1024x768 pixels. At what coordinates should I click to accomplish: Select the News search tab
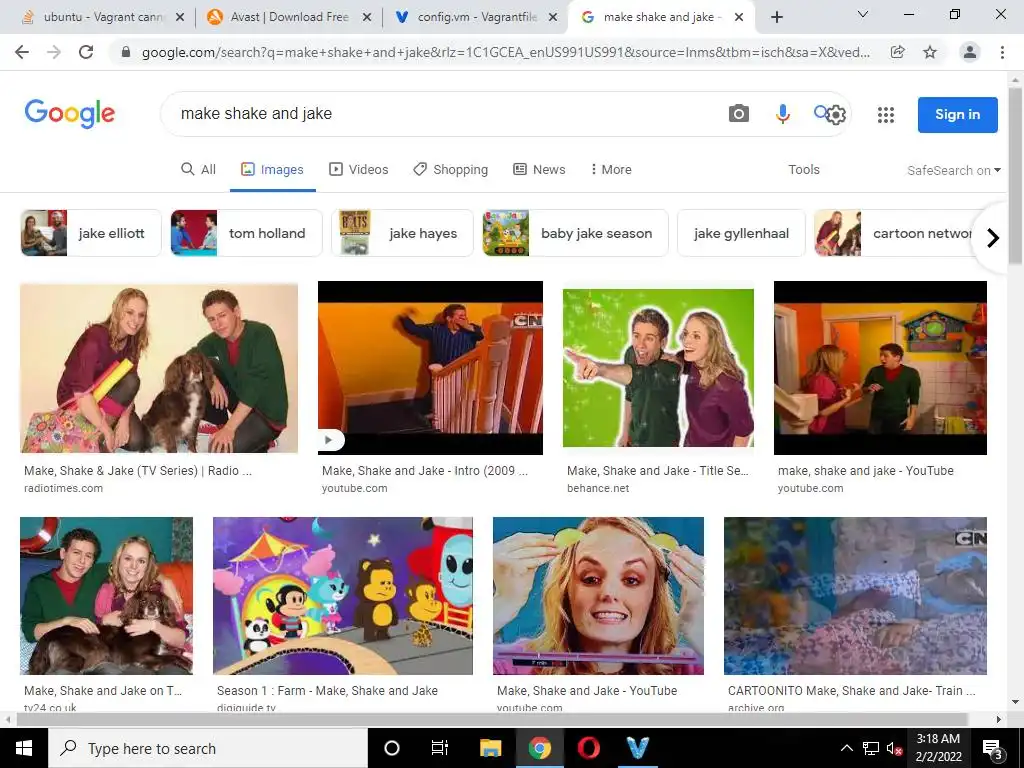(539, 170)
